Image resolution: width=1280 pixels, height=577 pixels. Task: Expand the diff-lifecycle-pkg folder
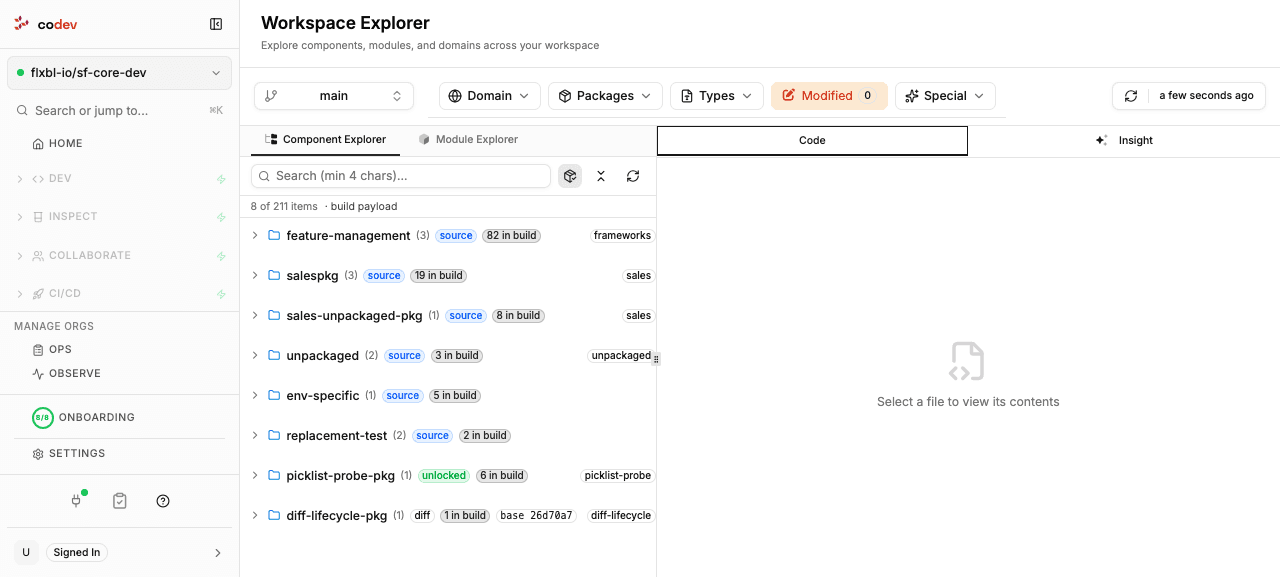click(255, 516)
